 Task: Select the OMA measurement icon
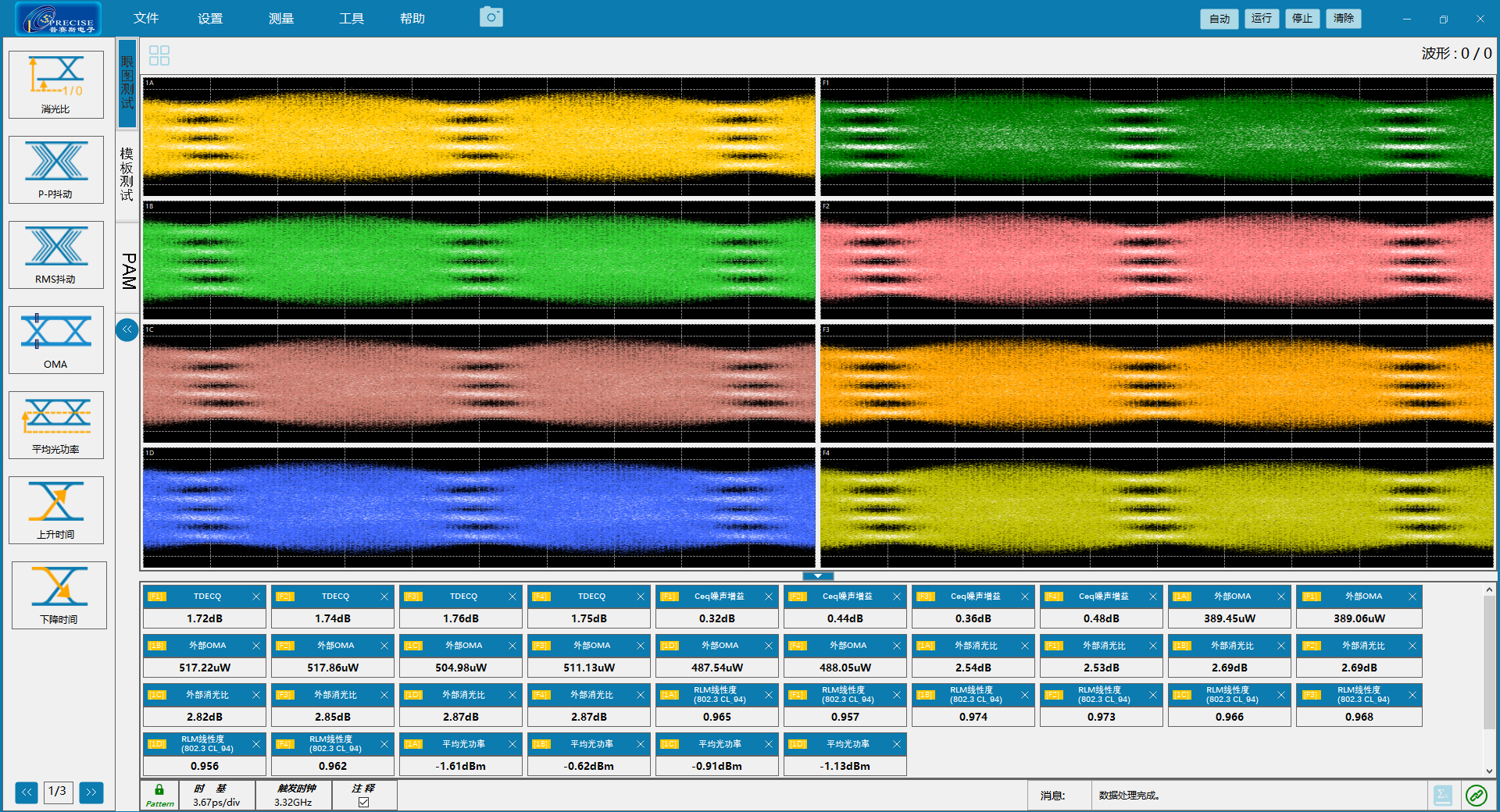(x=56, y=340)
